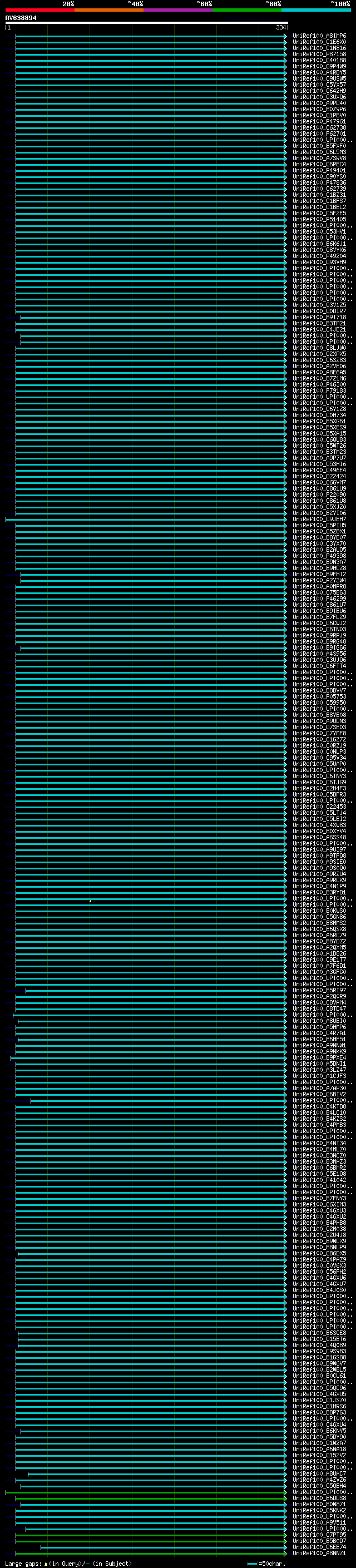356x1568 pixels.
Task: Select the UniRef100_C1N816 label
Action: [319, 48]
